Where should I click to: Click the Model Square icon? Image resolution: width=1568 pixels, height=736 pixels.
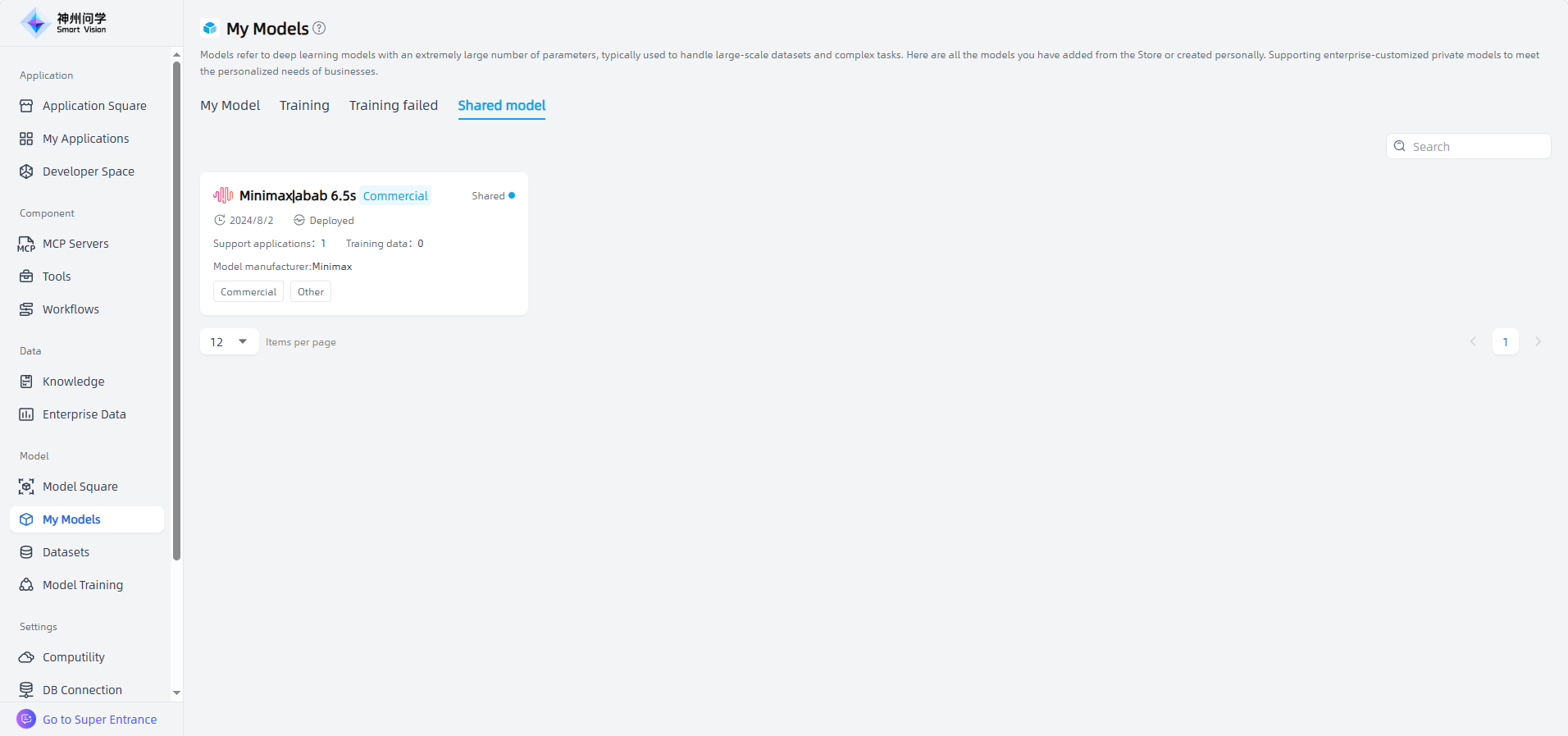click(26, 487)
